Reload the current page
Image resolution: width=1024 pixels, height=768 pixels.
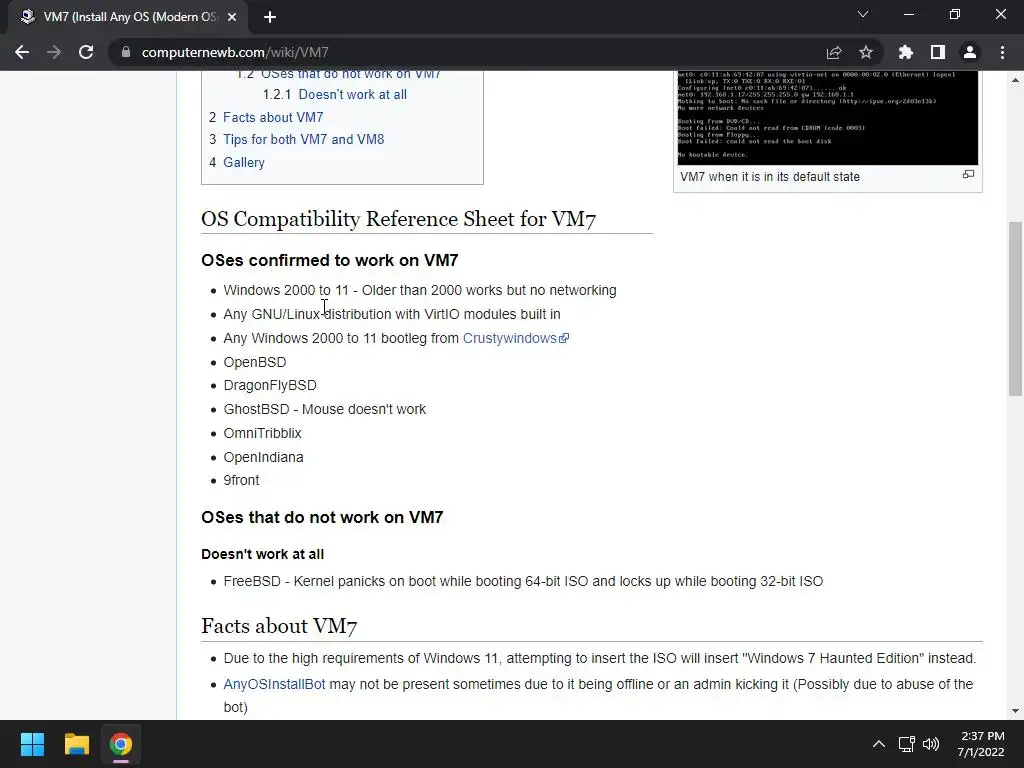86,52
